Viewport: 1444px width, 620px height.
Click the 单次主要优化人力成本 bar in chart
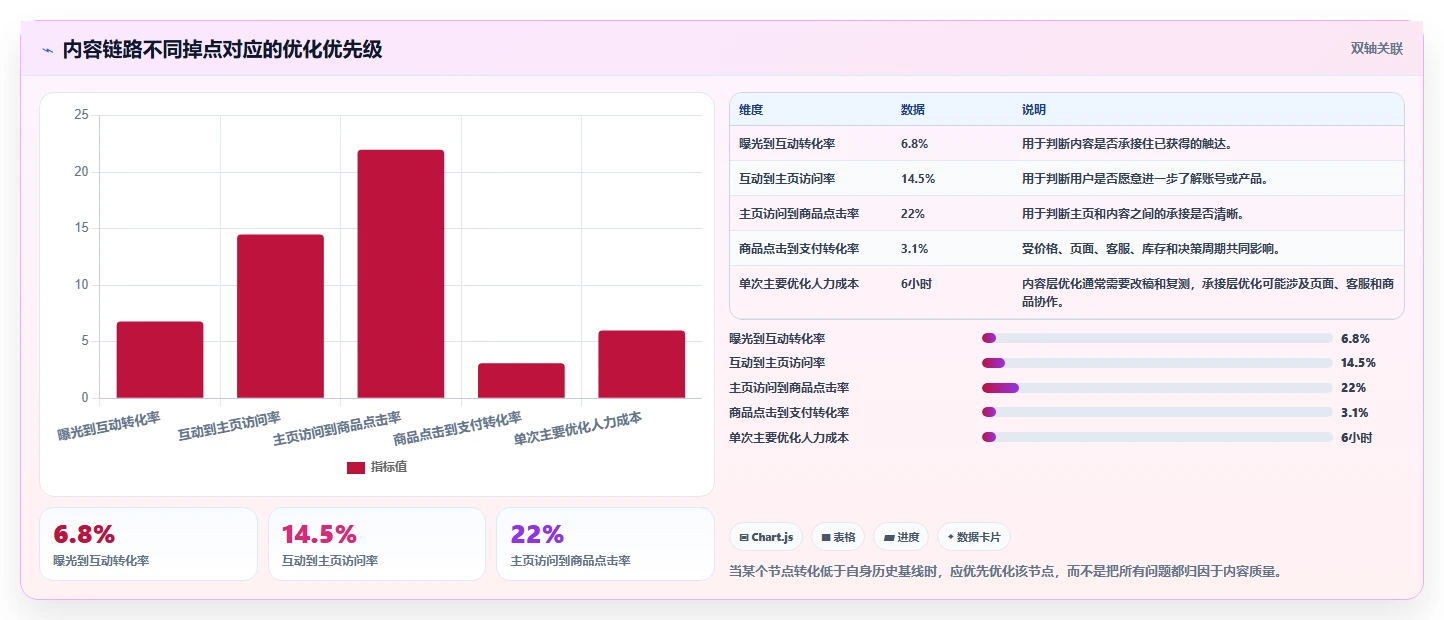click(642, 364)
